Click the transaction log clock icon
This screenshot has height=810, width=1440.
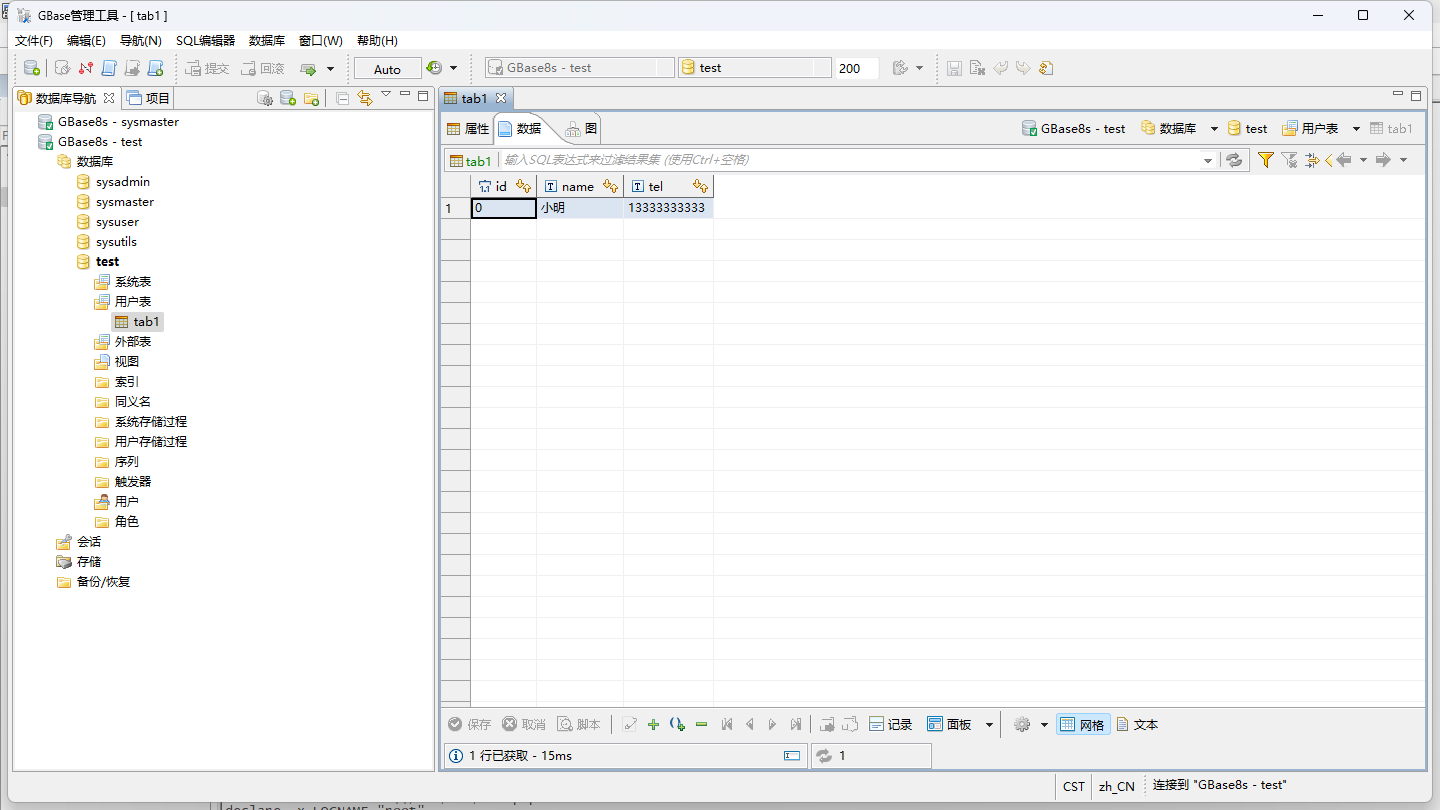click(x=434, y=68)
